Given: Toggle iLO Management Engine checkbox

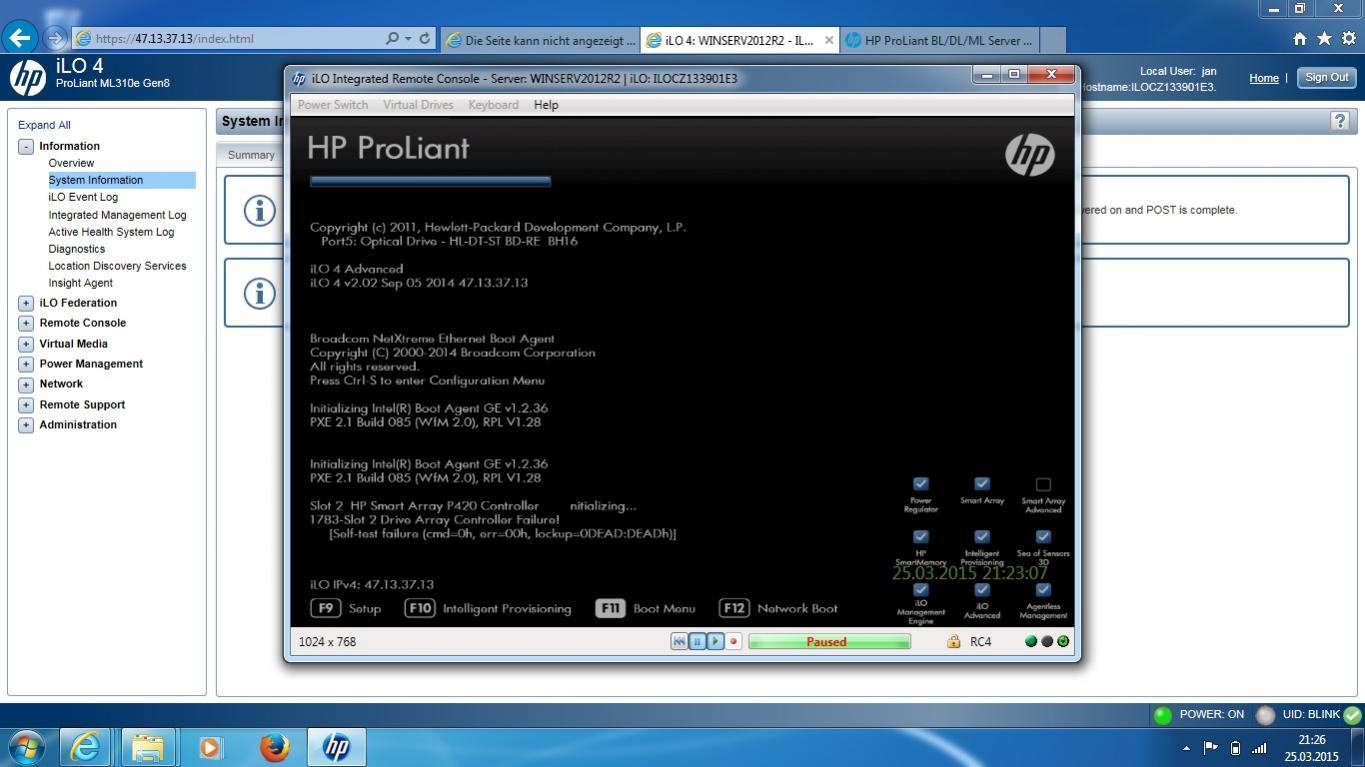Looking at the screenshot, I should click(x=921, y=590).
